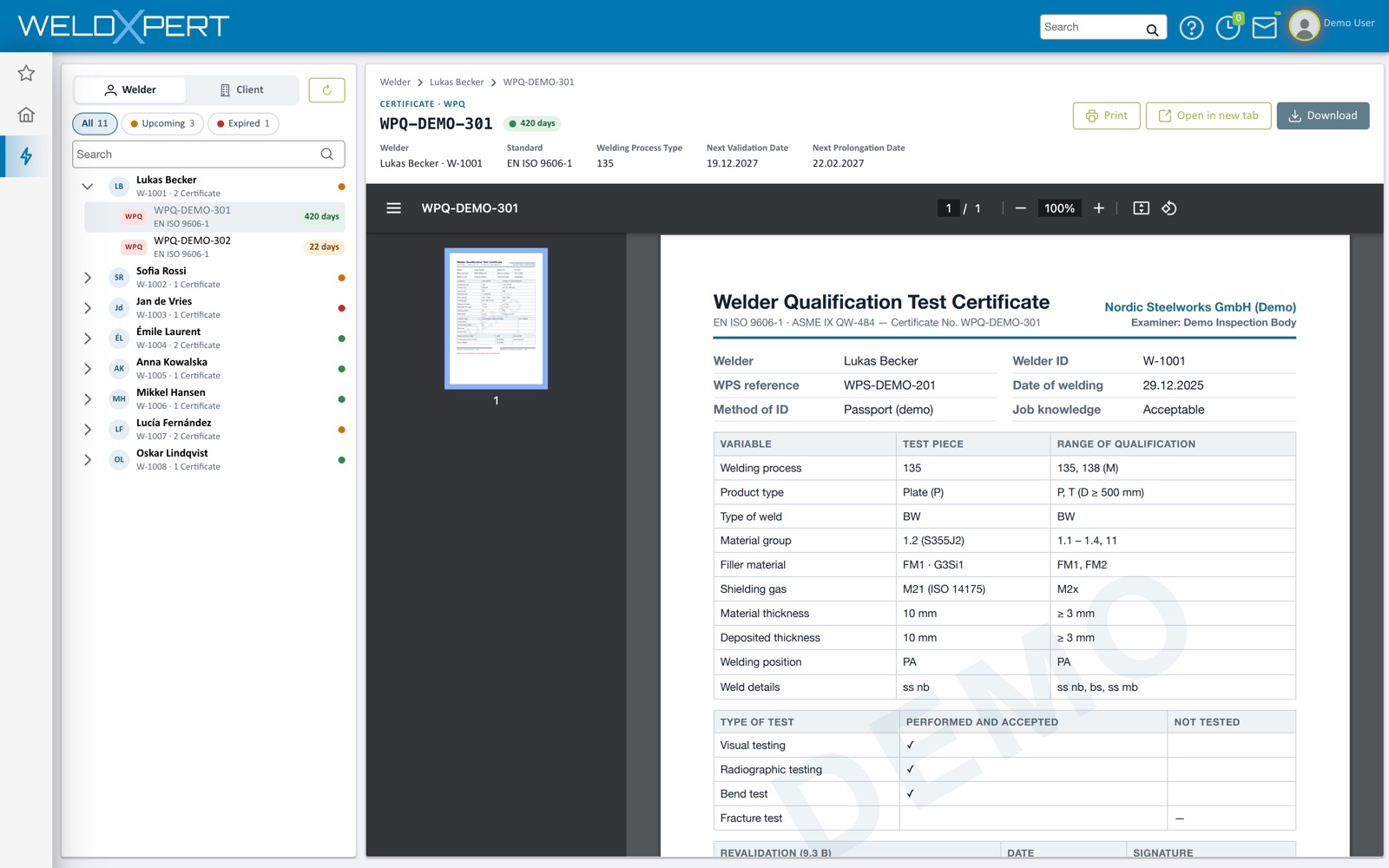Click PDF page number field
Image resolution: width=1389 pixels, height=868 pixels.
point(949,208)
